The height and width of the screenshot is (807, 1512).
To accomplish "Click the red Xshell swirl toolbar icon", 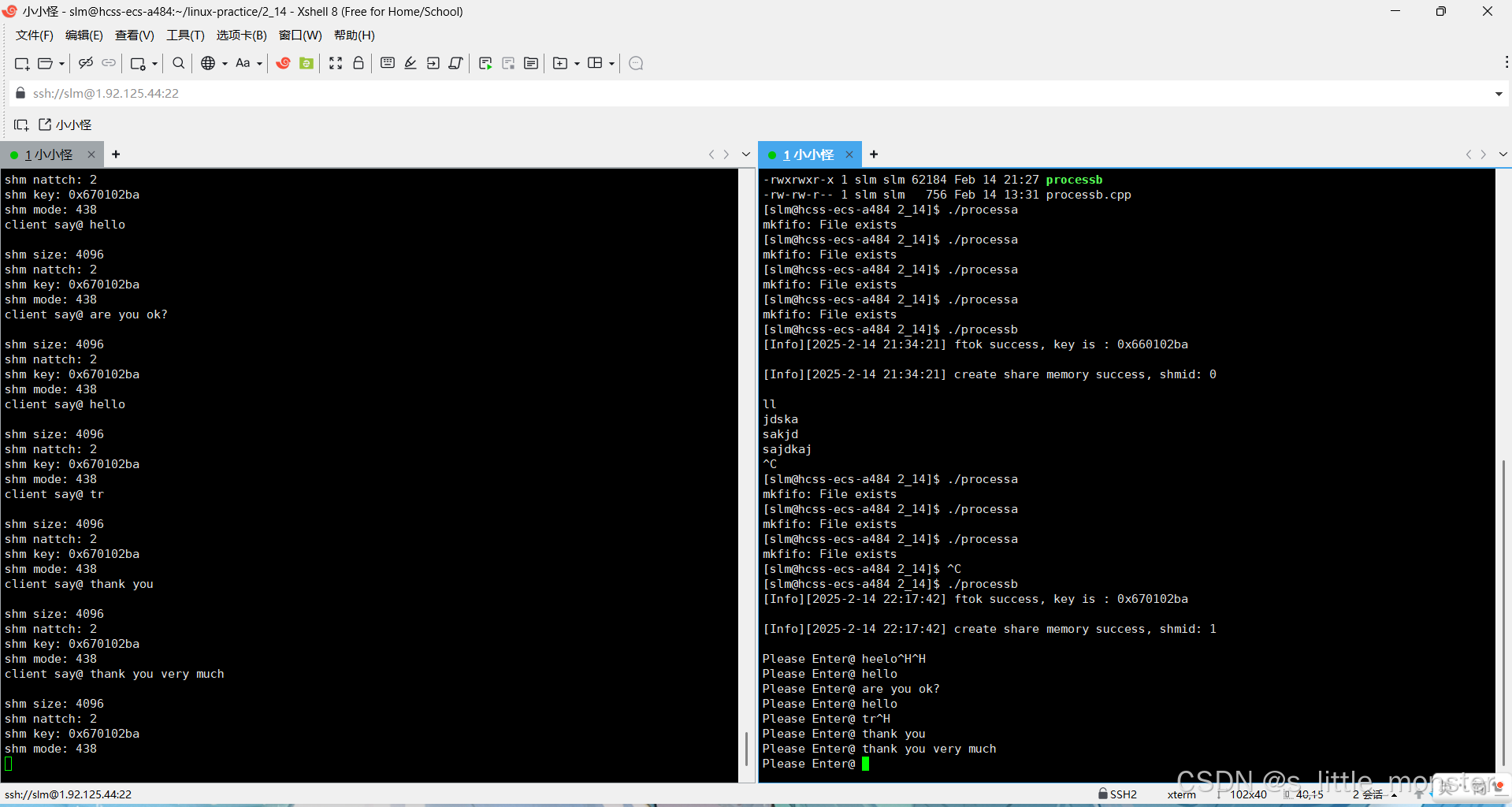I will click(284, 63).
